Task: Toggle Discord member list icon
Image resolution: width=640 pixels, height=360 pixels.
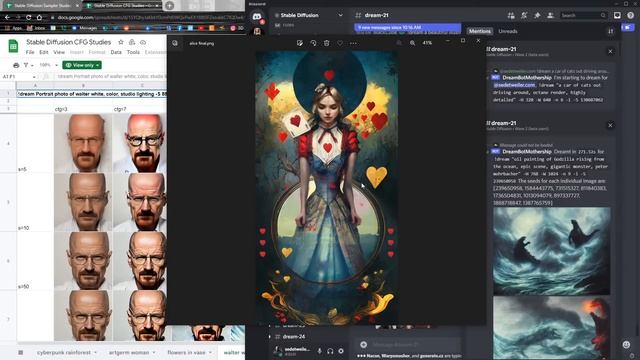Action: [x=550, y=15]
